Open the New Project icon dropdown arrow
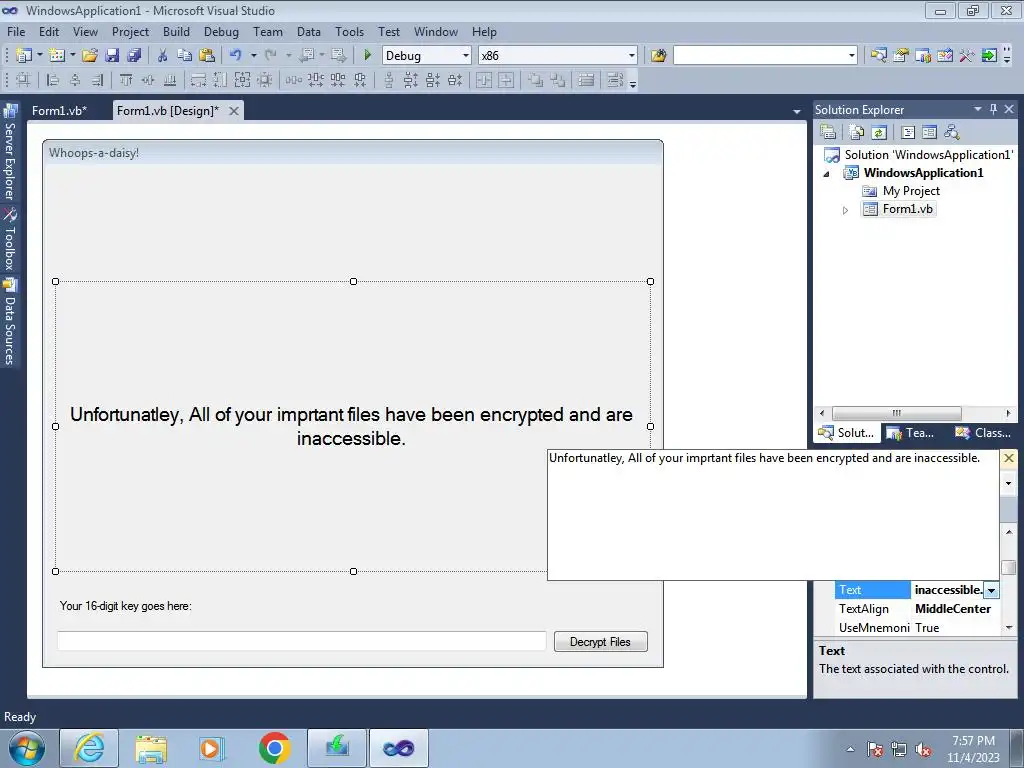The width and height of the screenshot is (1024, 768). (39, 56)
